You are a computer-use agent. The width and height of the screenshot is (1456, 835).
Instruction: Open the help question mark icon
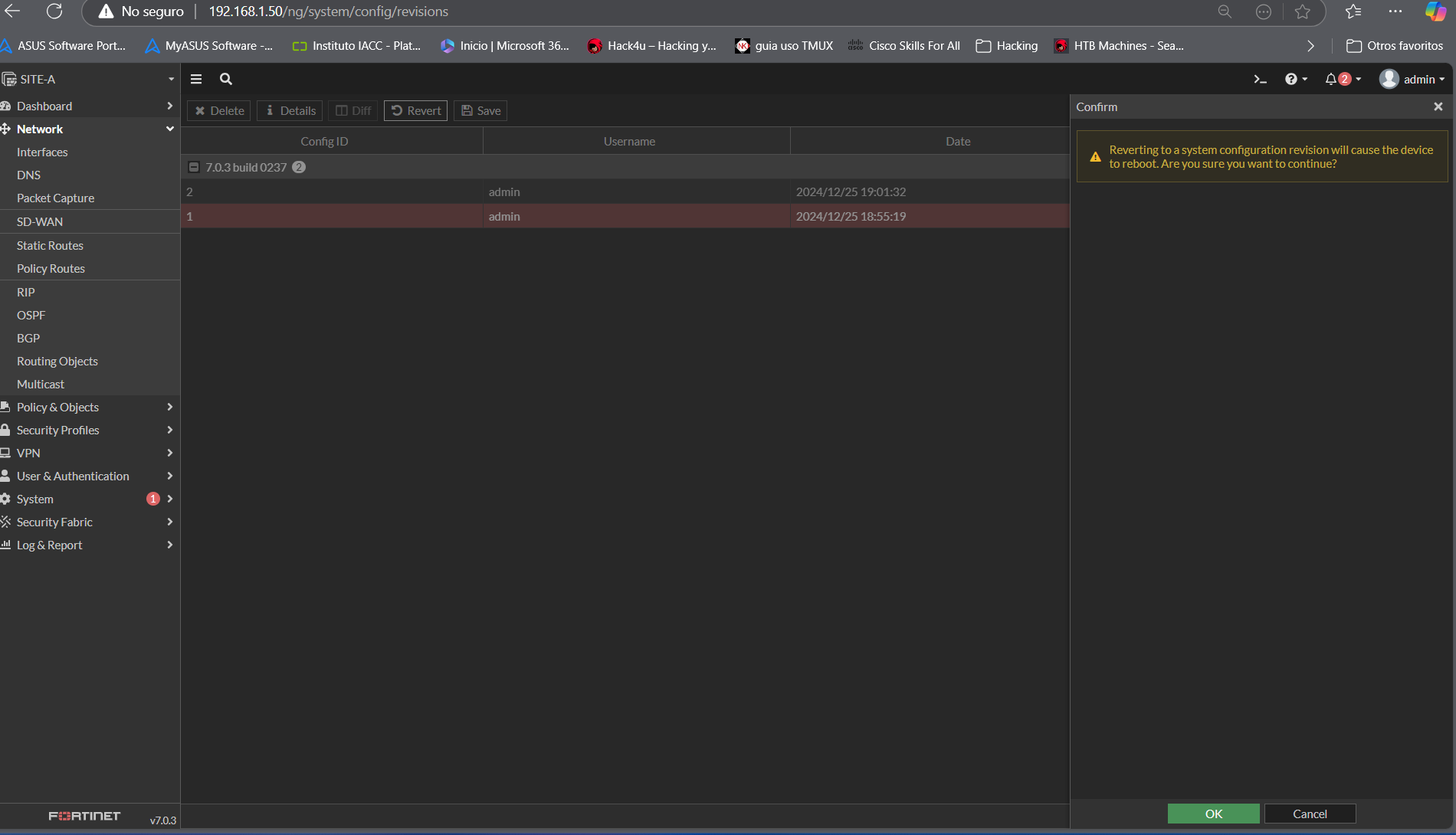1291,79
